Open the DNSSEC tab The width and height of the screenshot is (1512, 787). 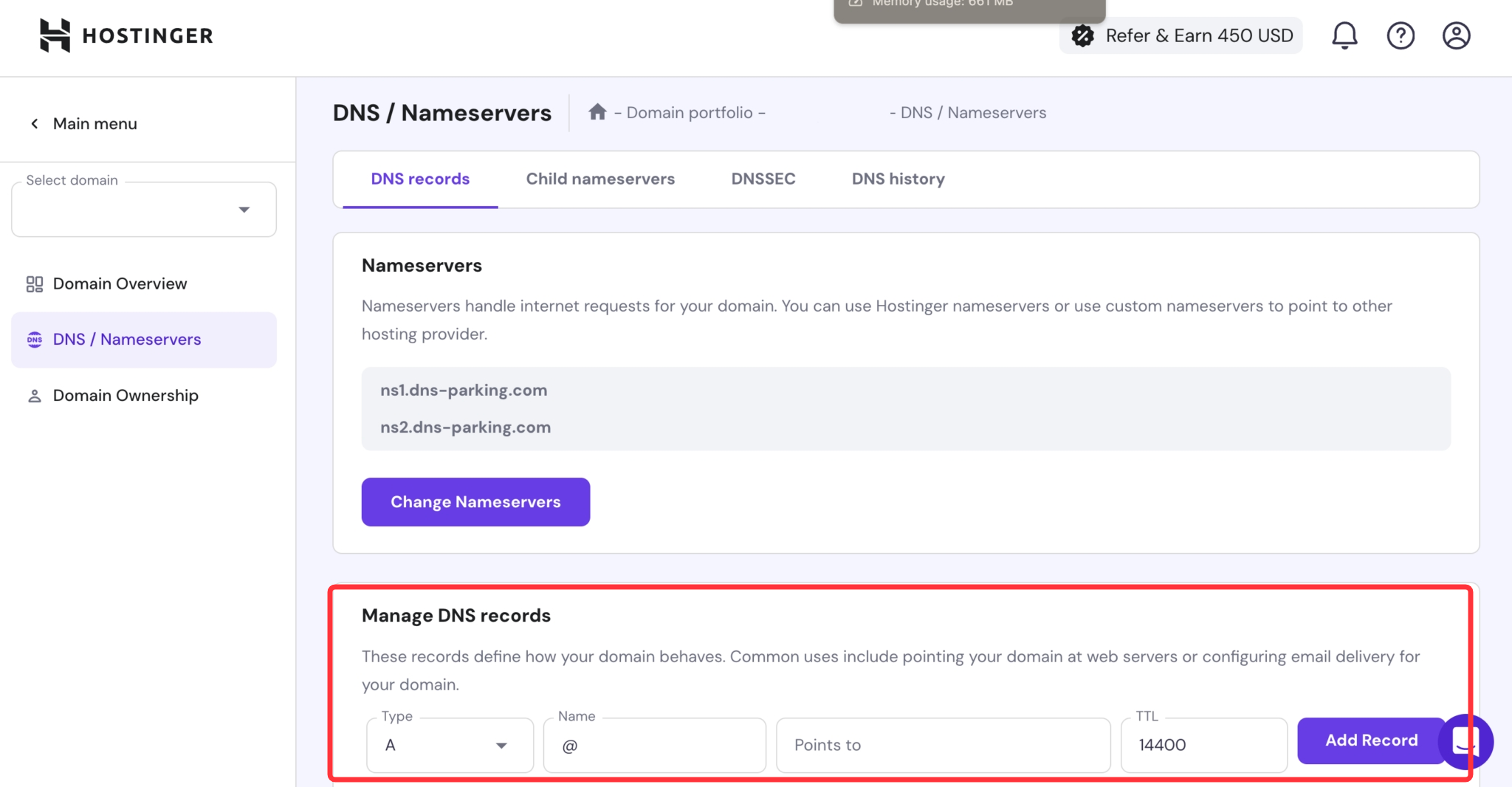(763, 179)
